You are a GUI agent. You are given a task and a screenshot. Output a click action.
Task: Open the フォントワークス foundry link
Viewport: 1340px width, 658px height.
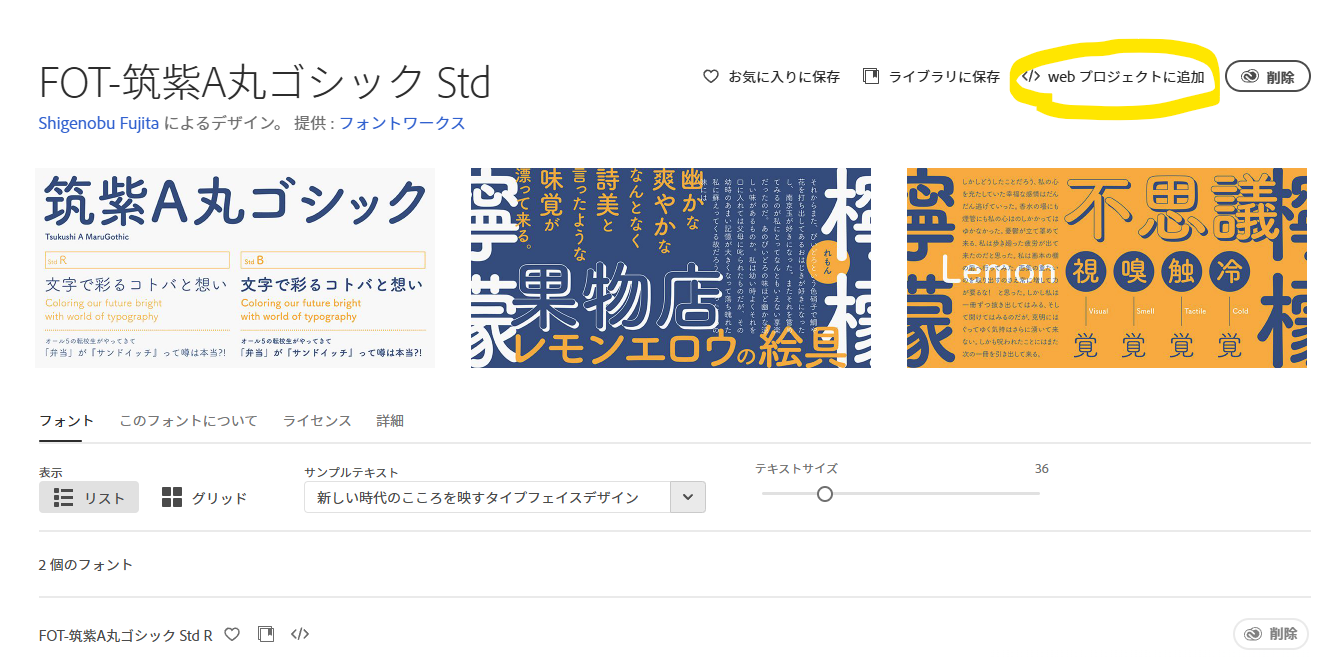[402, 123]
